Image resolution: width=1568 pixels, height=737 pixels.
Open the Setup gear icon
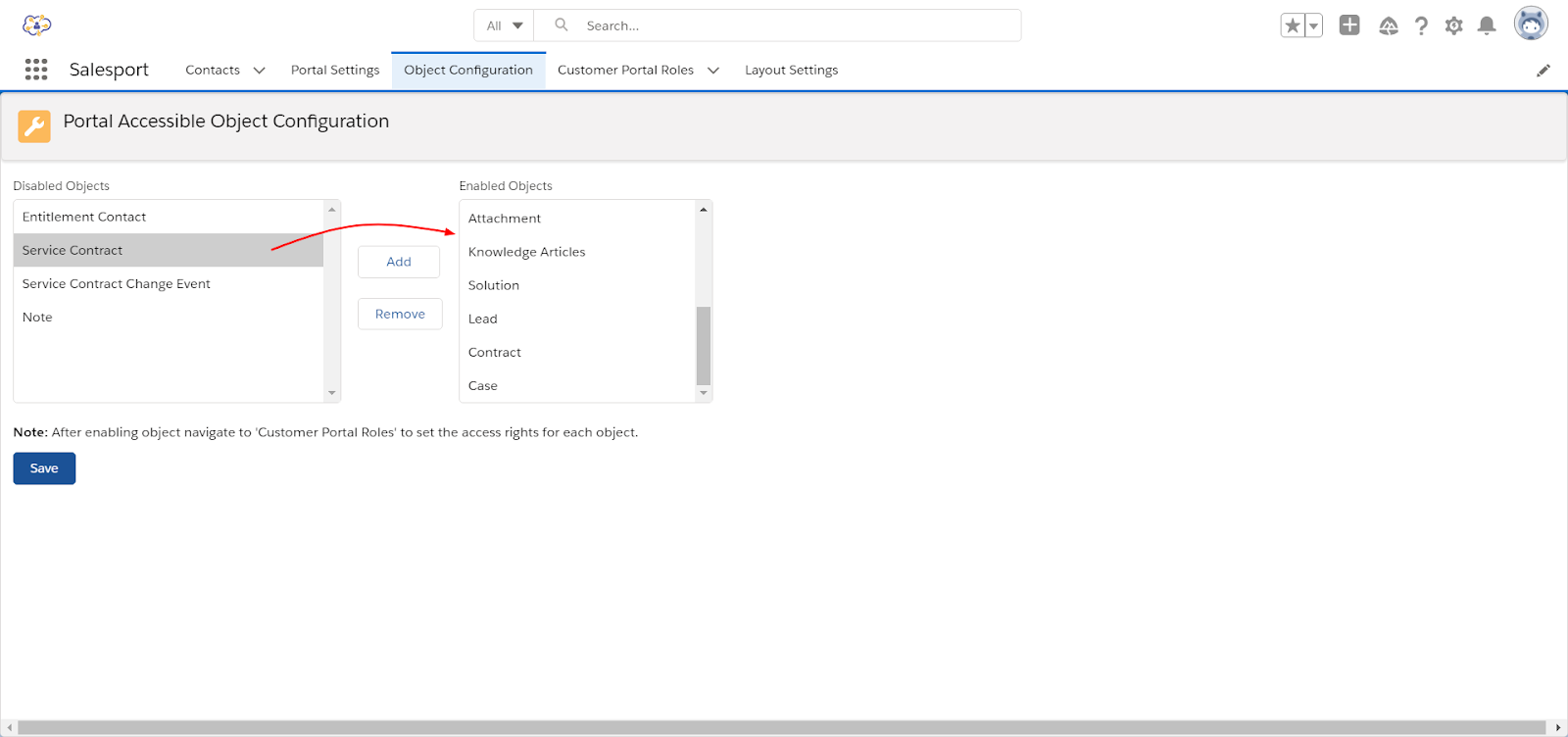[1453, 26]
